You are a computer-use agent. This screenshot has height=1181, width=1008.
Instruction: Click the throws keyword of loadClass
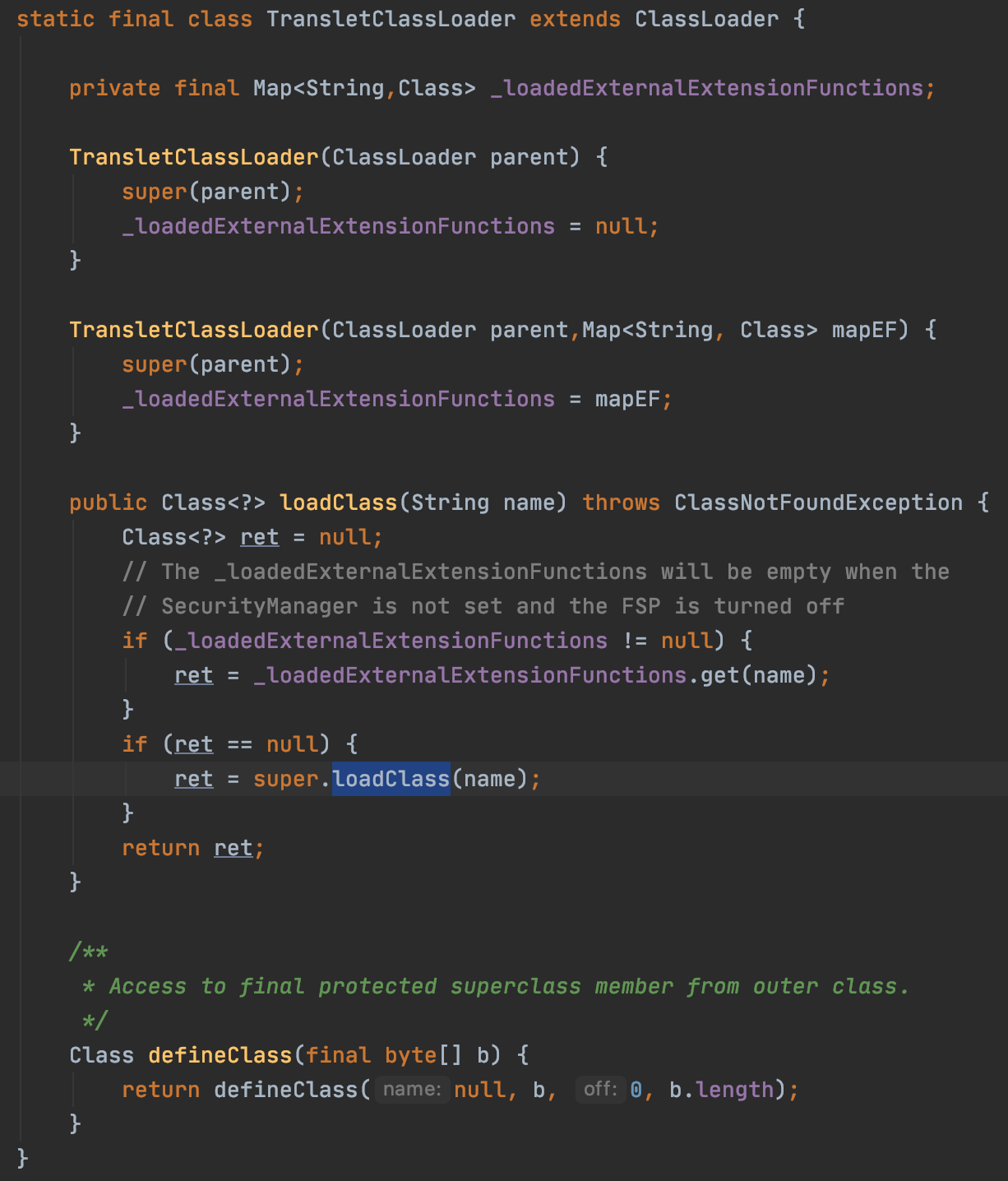(621, 503)
